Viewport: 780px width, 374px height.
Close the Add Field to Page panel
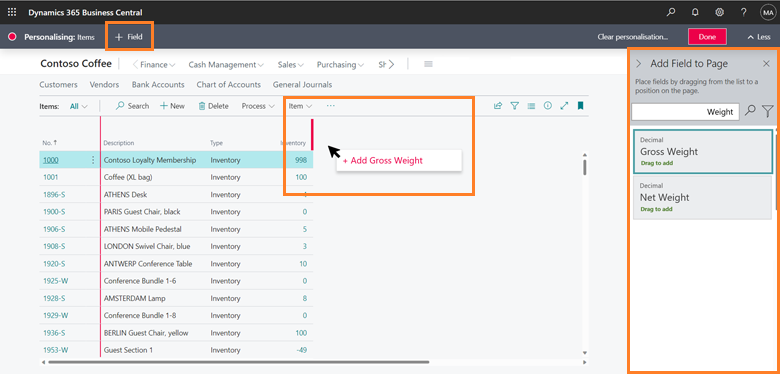pos(766,64)
